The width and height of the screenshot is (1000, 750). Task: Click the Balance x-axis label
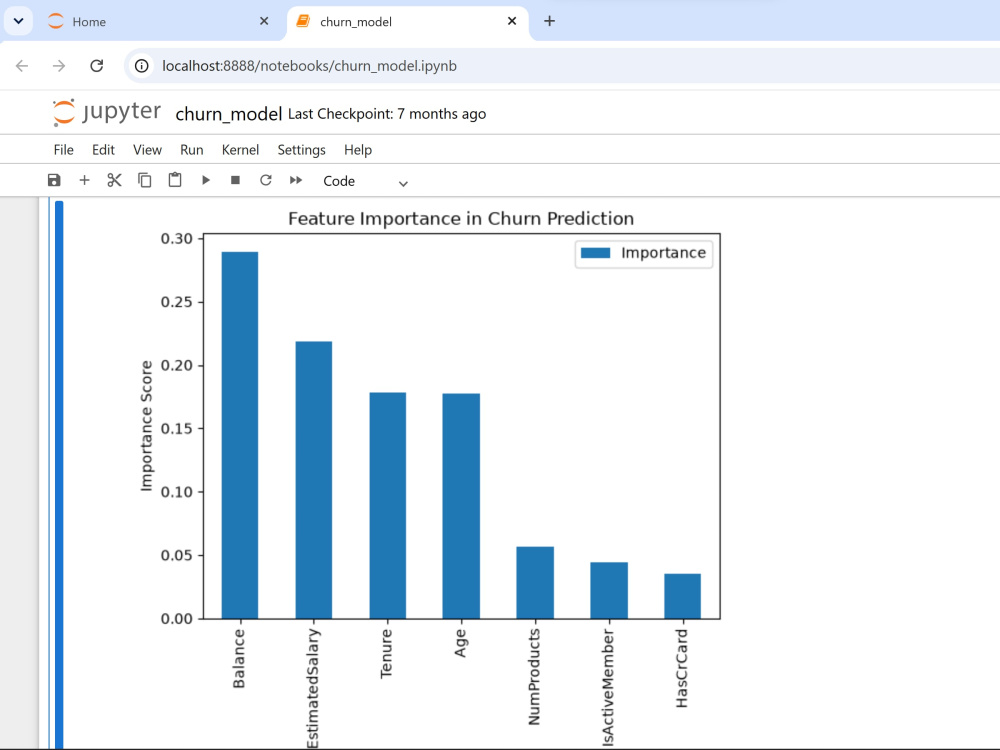coord(239,659)
